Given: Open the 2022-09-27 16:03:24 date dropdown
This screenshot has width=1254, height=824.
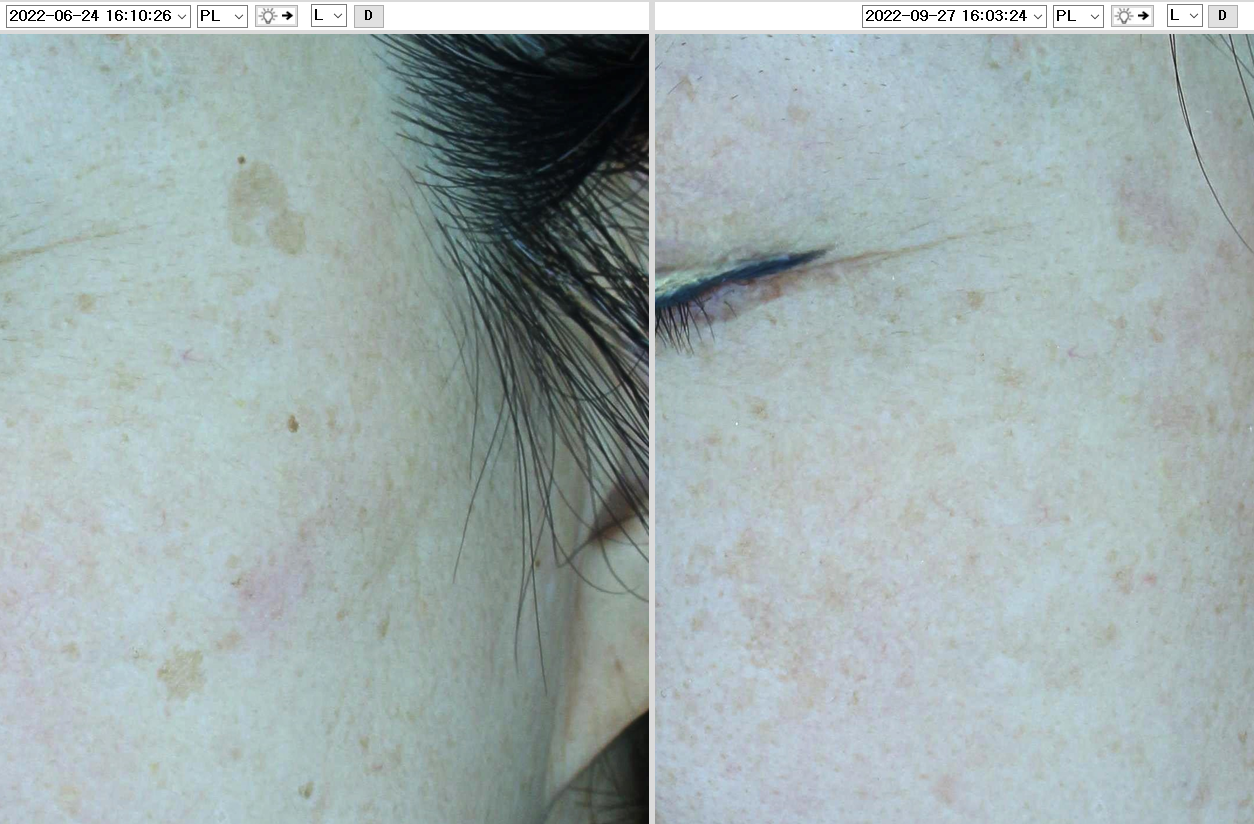Looking at the screenshot, I should (954, 16).
